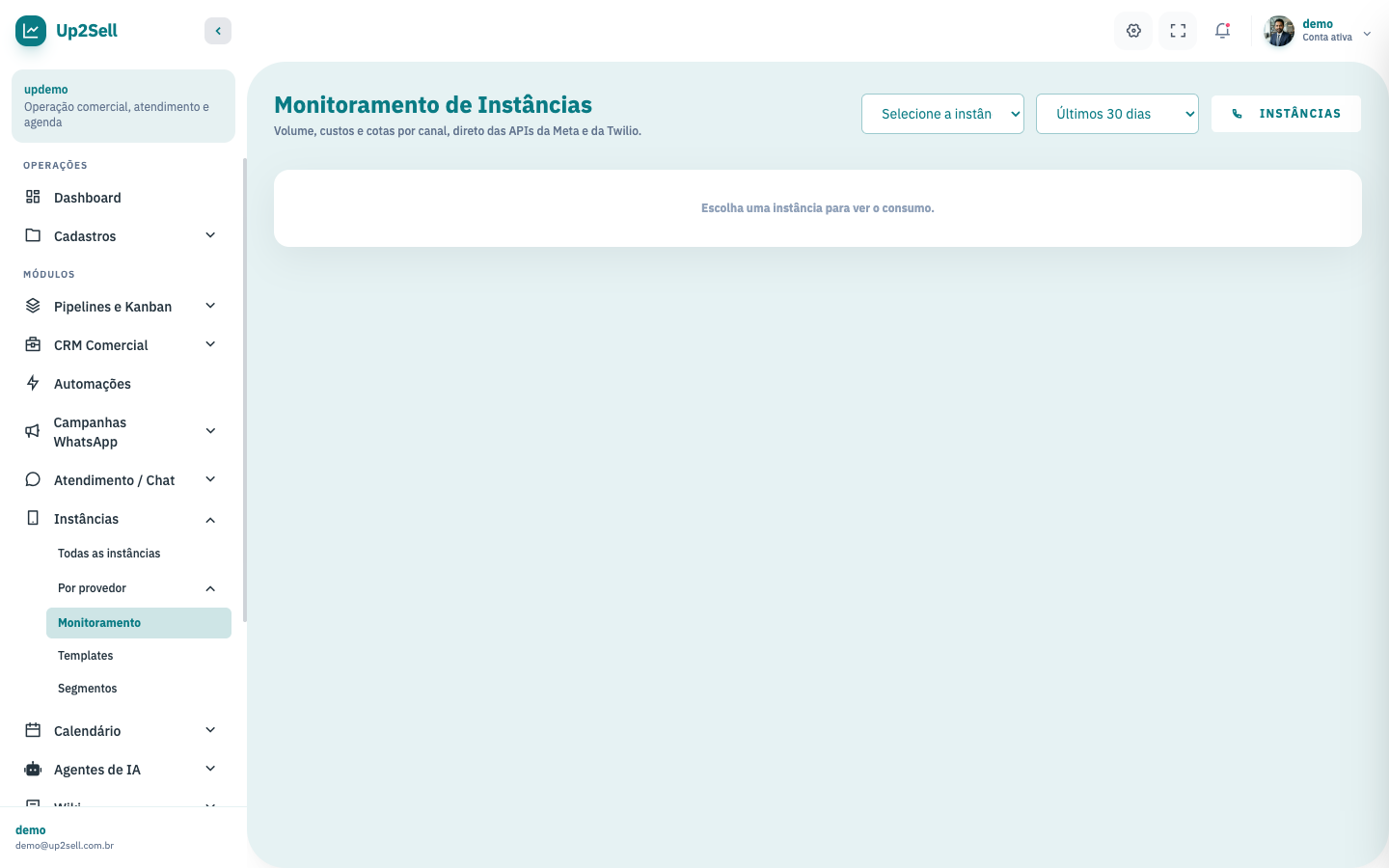
Task: Click the Up2Sell logo icon
Action: (x=31, y=31)
